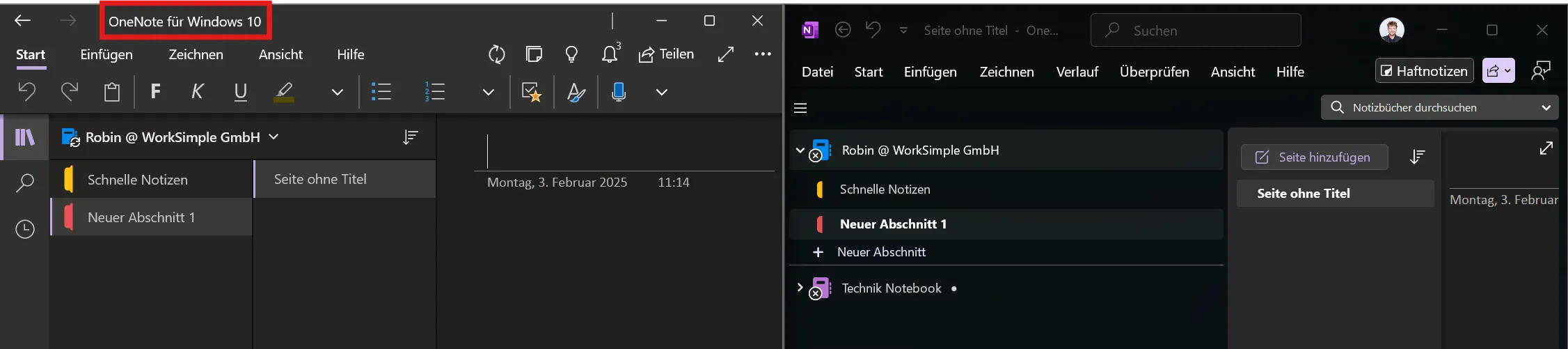The height and width of the screenshot is (349, 1568).
Task: Open the three-dot more options menu
Action: pyautogui.click(x=763, y=54)
